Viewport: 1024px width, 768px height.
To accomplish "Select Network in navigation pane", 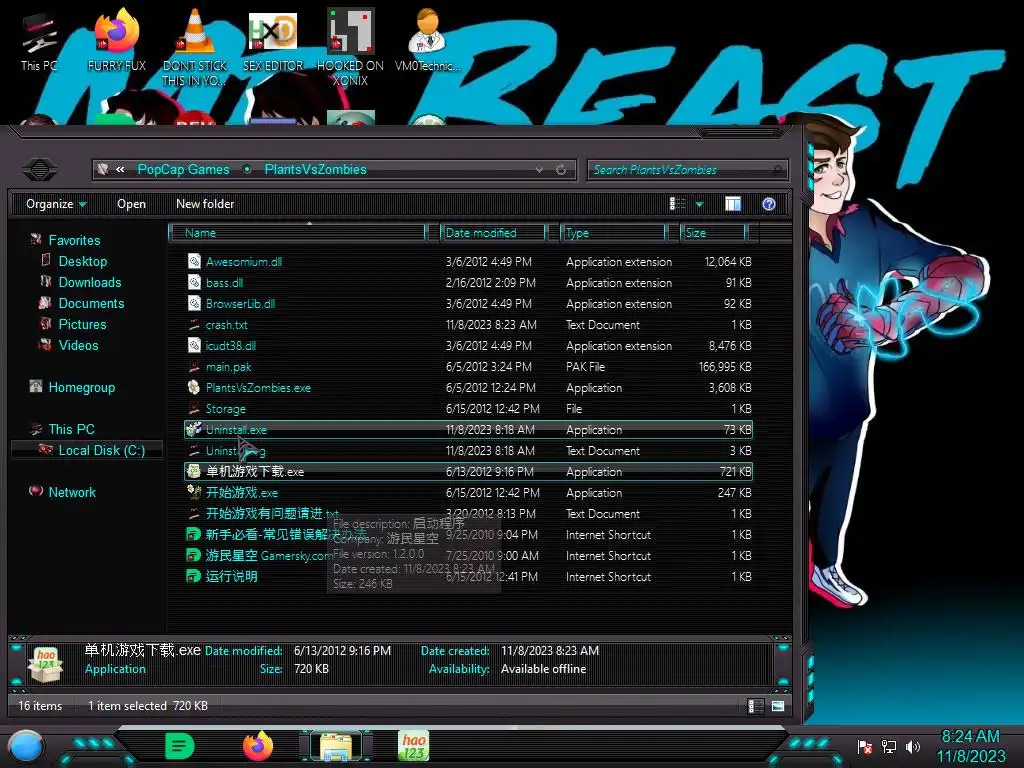I will click(x=72, y=492).
